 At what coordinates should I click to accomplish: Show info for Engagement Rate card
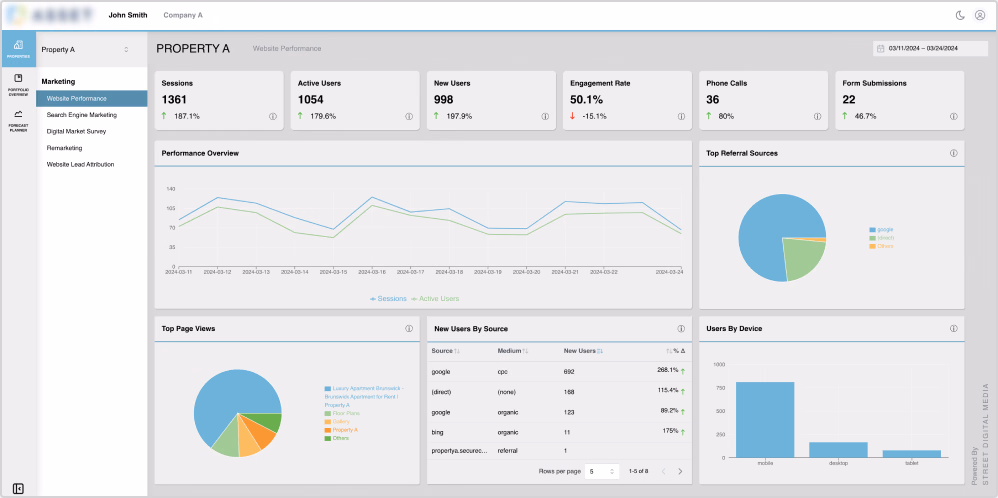point(681,117)
